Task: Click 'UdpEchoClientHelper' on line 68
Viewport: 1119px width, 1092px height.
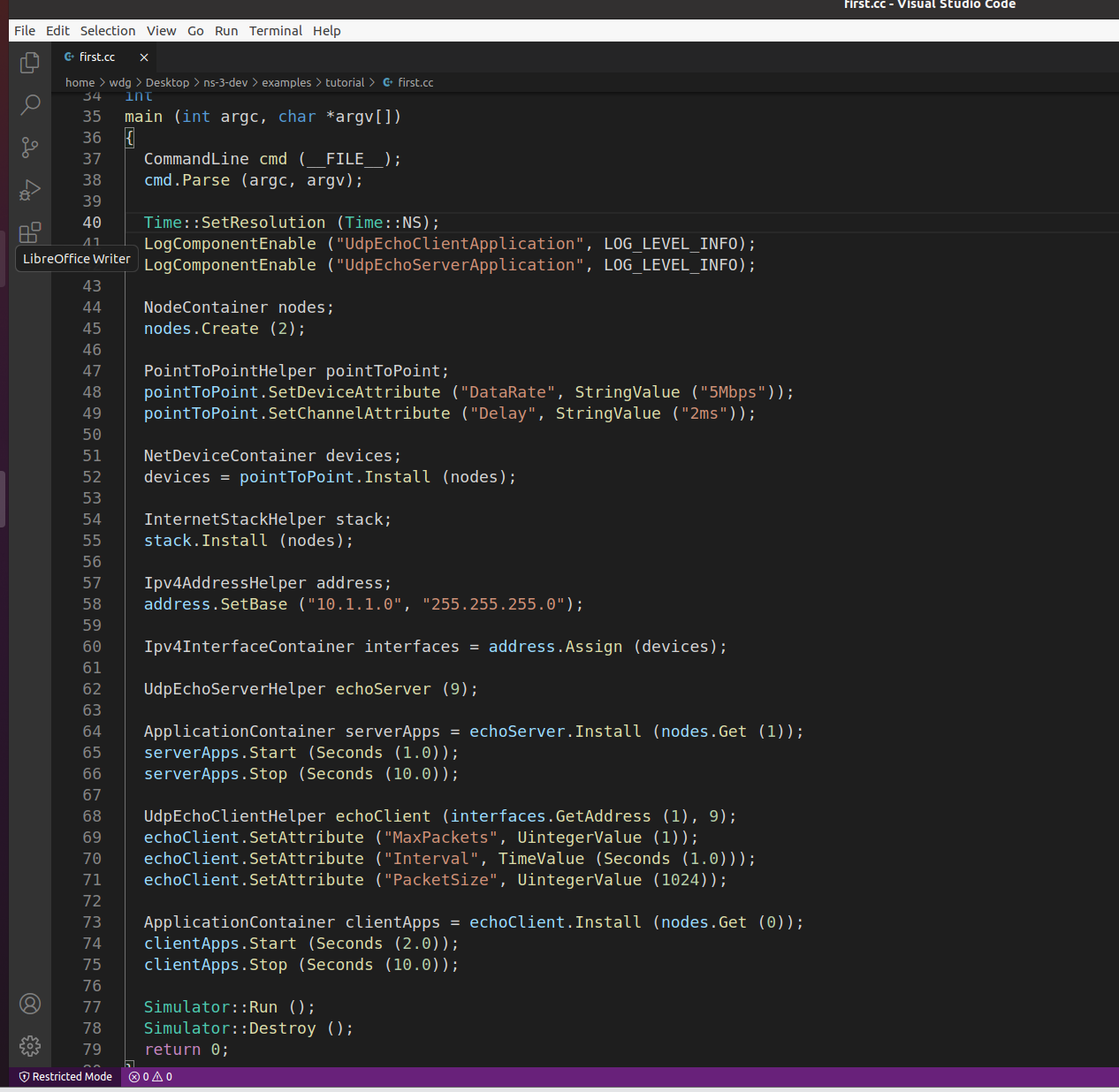Action: pos(235,816)
